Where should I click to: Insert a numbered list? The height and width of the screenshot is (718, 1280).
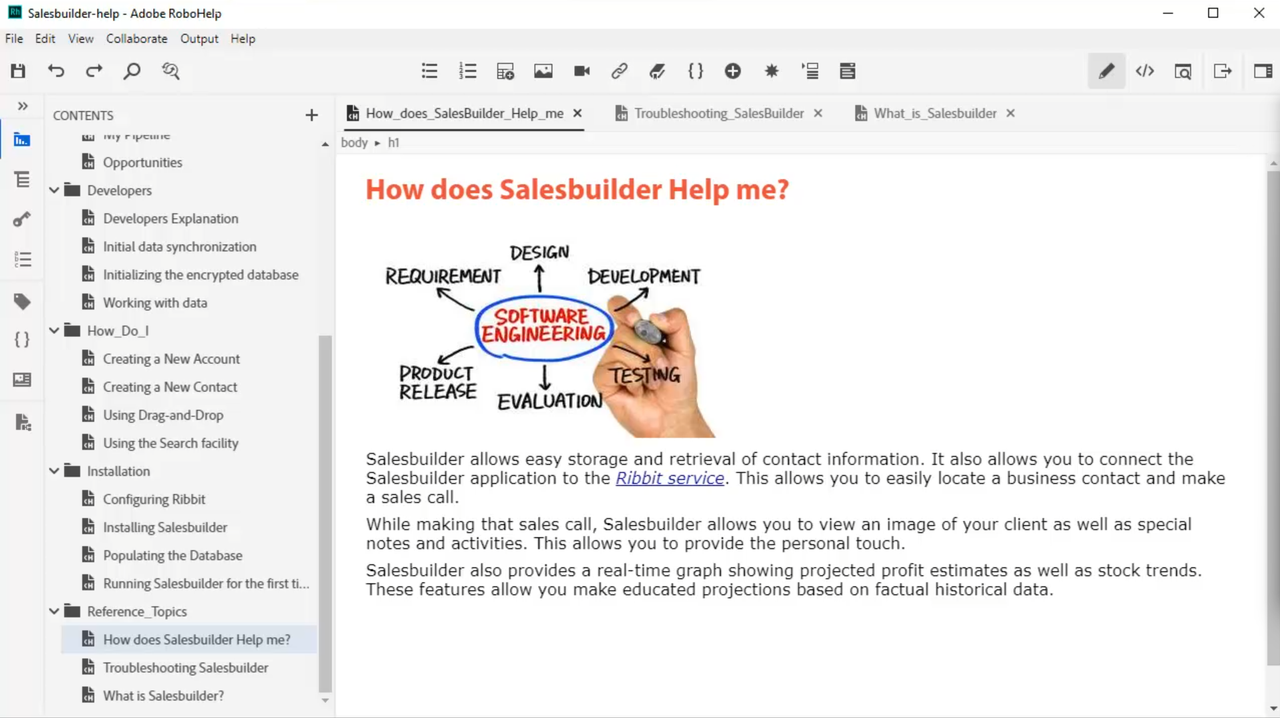click(468, 71)
